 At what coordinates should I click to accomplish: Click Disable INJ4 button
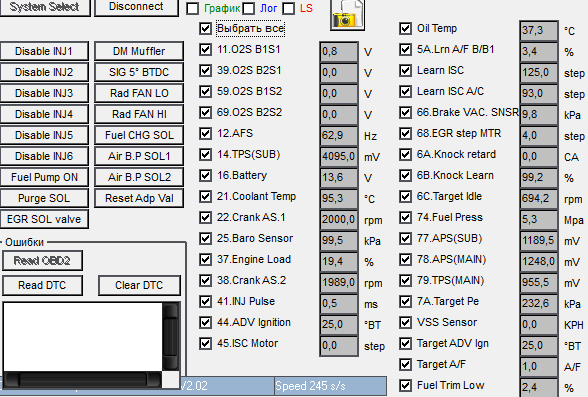pos(44,114)
